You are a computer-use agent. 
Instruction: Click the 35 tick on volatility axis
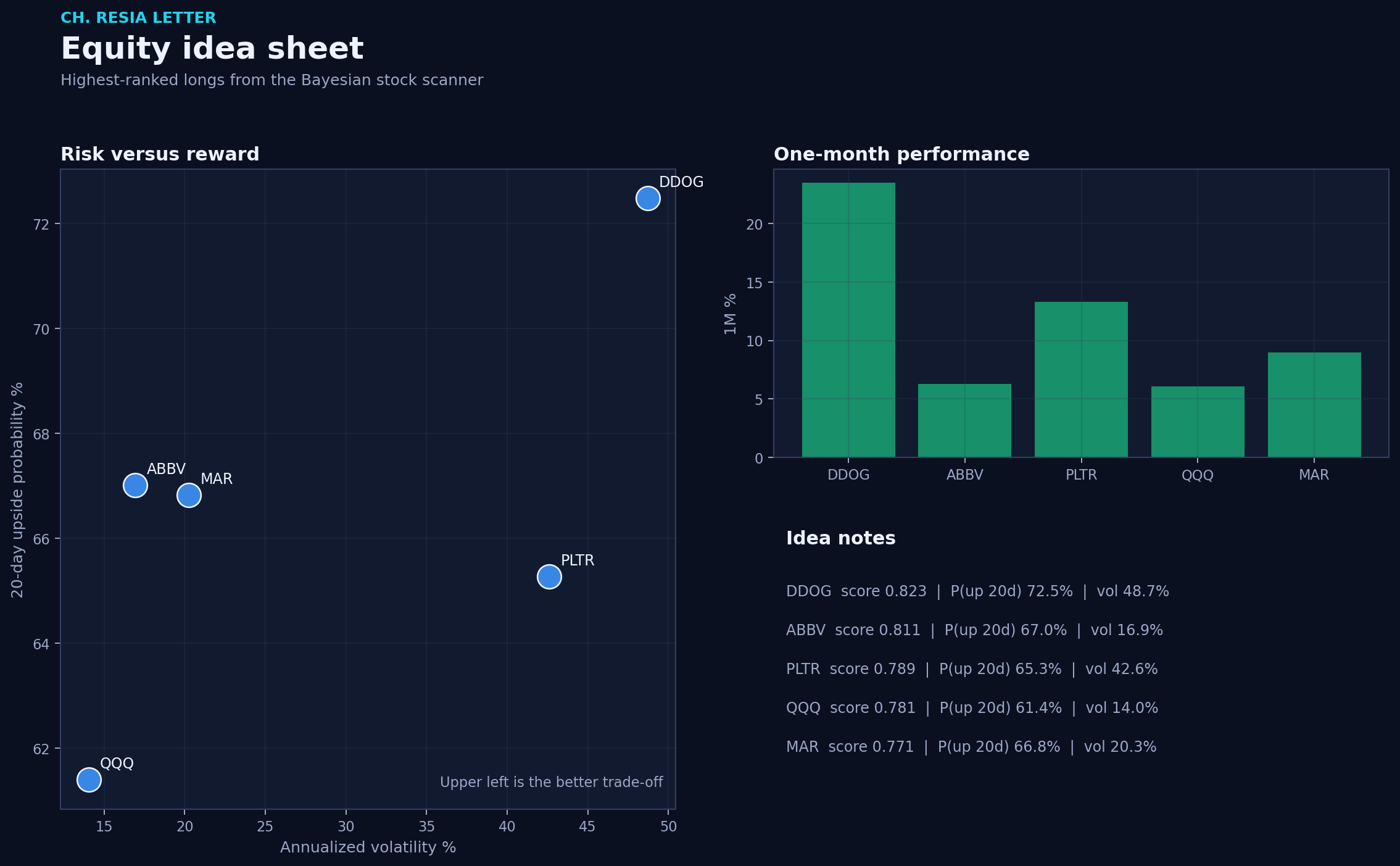tap(426, 826)
